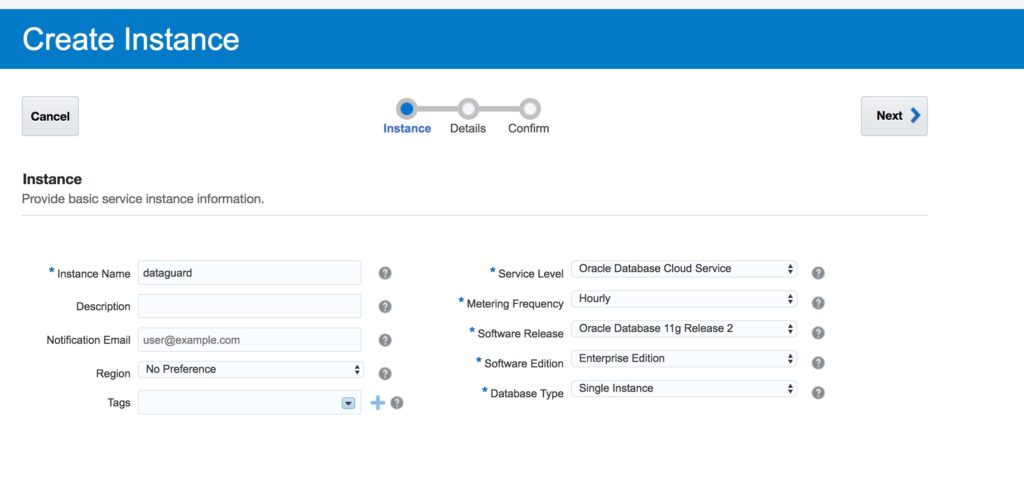This screenshot has height=498, width=1024.
Task: Click into the Notification Email field
Action: pyautogui.click(x=249, y=340)
